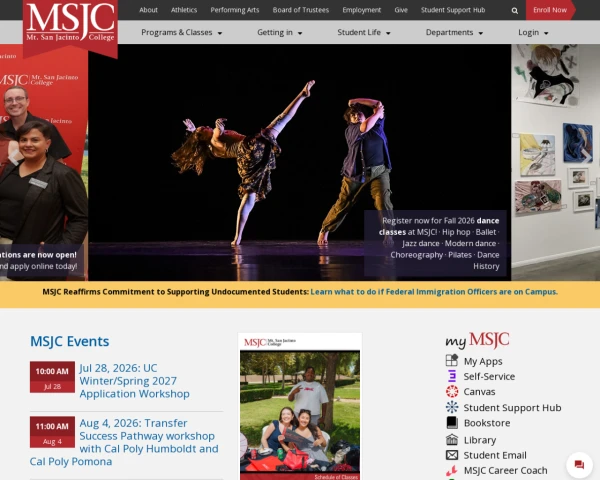
Task: Expand the Login dropdown
Action: click(x=533, y=33)
